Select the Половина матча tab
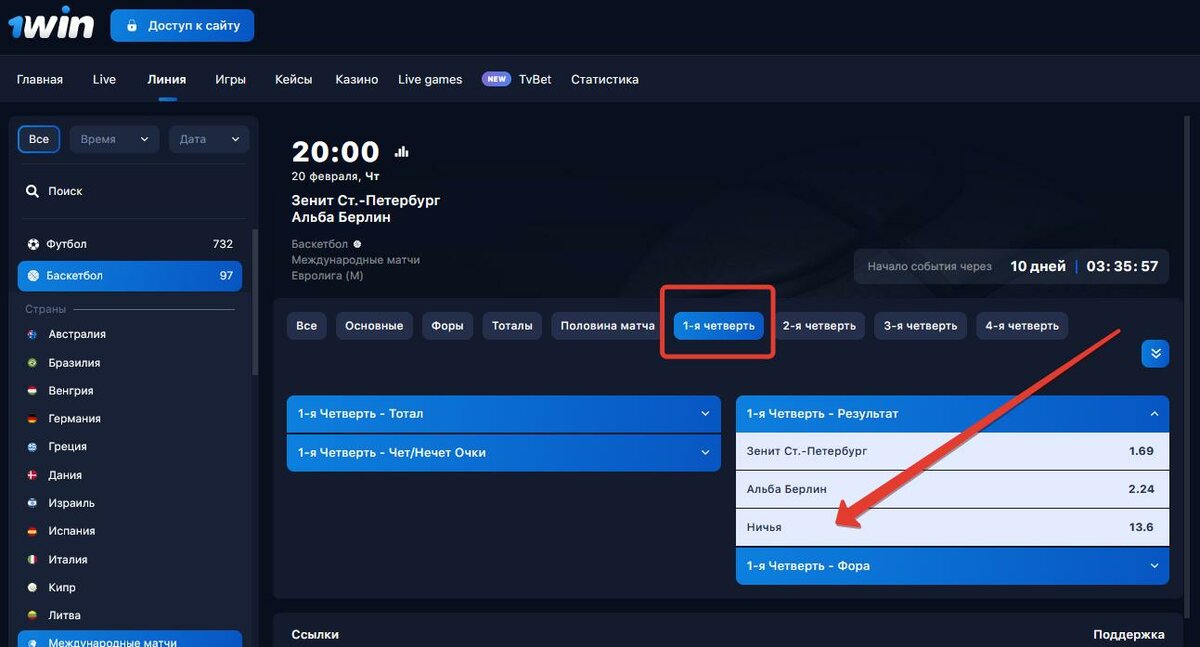 (608, 326)
